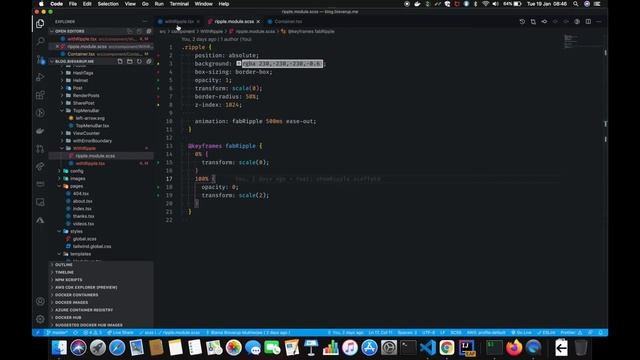The height and width of the screenshot is (360, 640).
Task: Open TopMenuBar.tsx in the file tree
Action: point(92,126)
